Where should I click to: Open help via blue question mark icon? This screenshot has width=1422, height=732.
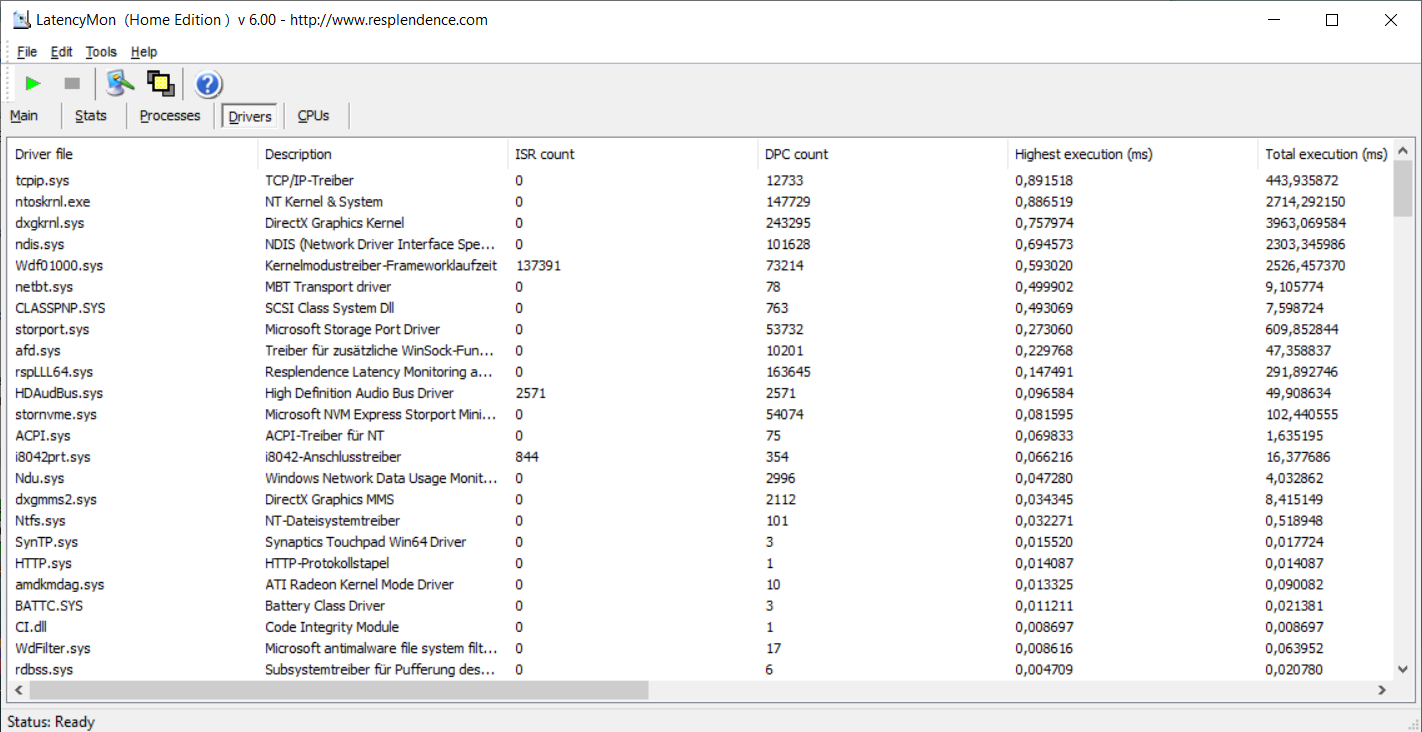(x=208, y=84)
